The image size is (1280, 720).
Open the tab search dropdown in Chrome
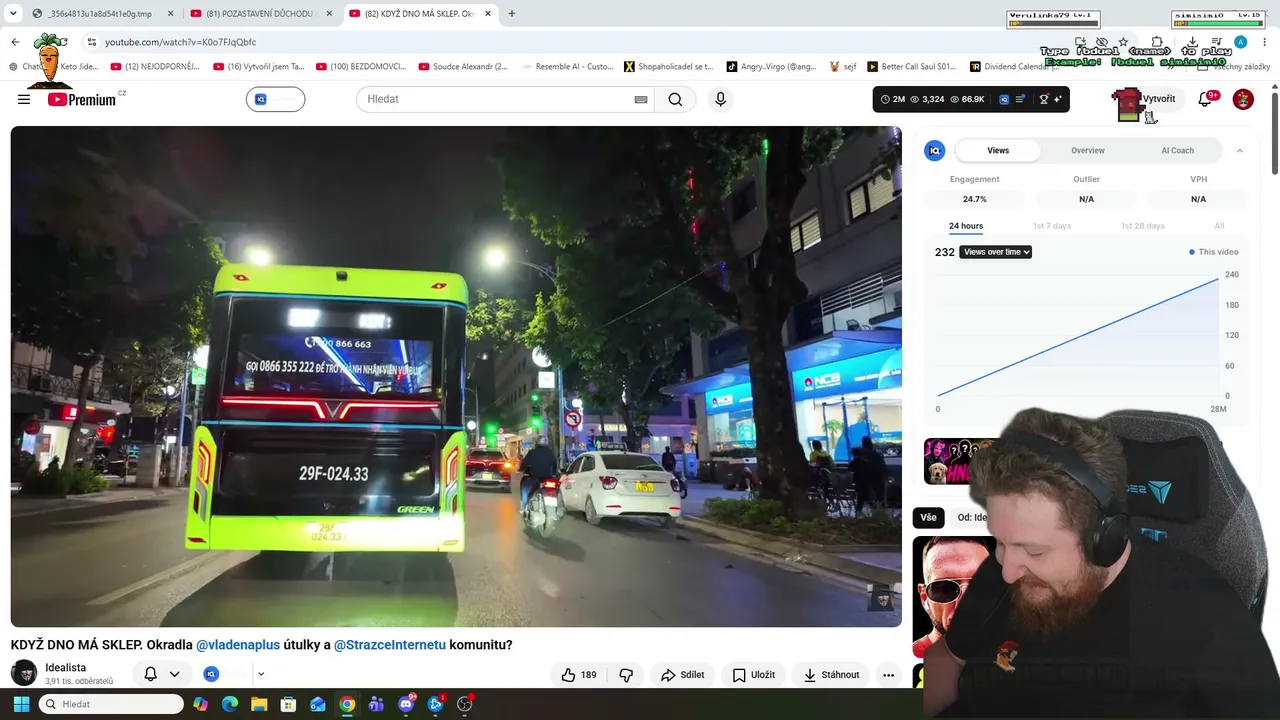tap(13, 13)
